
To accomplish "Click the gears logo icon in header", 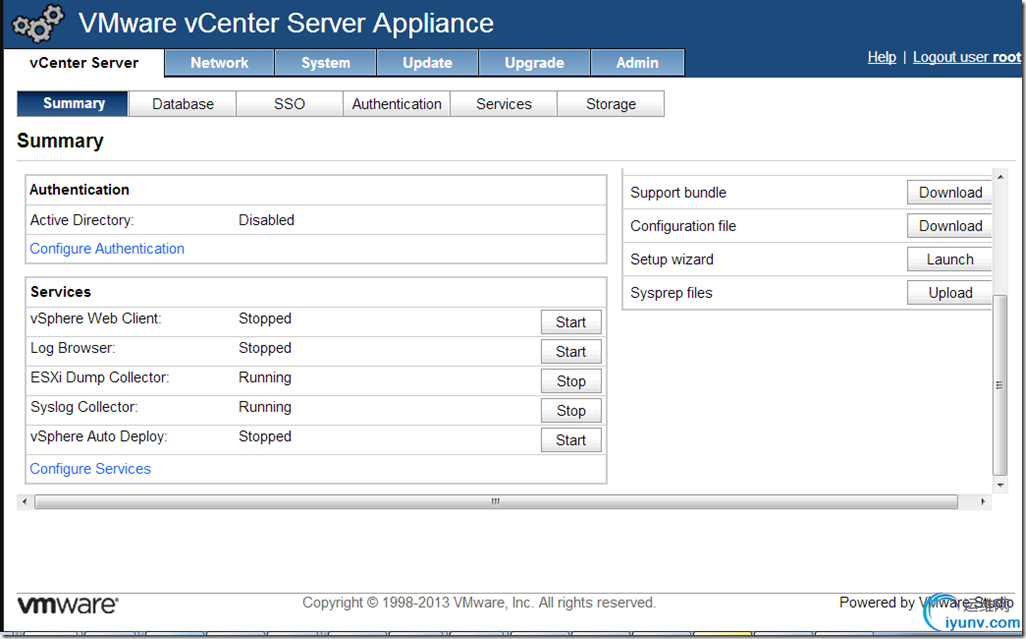I will pyautogui.click(x=38, y=23).
